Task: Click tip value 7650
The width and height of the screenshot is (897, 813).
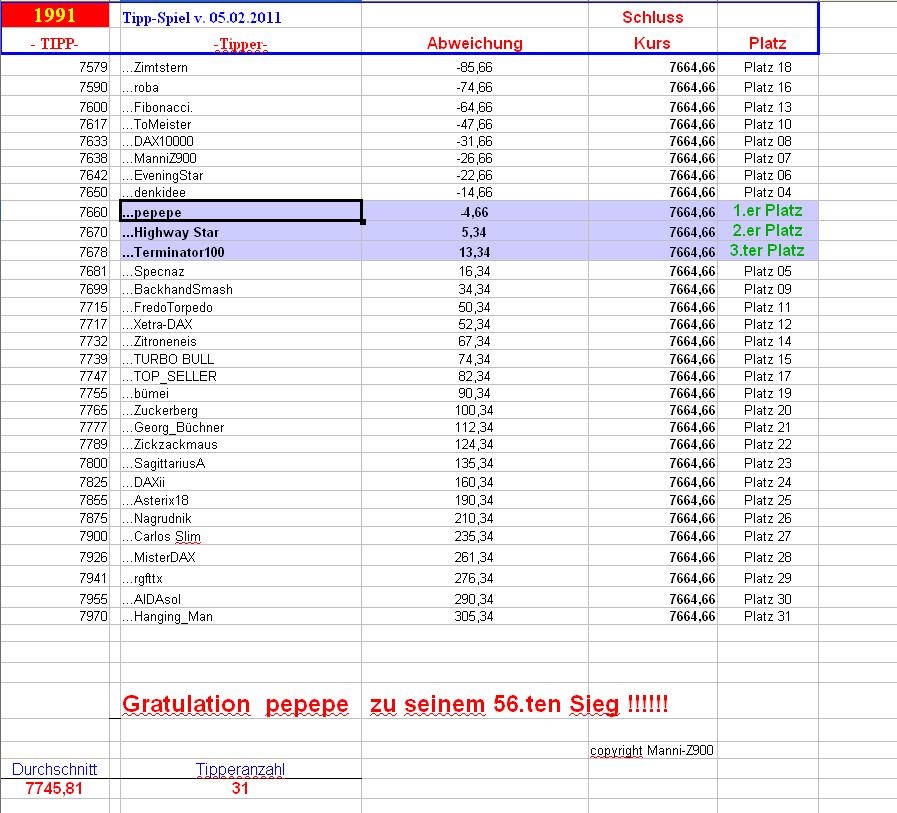Action: pos(93,193)
